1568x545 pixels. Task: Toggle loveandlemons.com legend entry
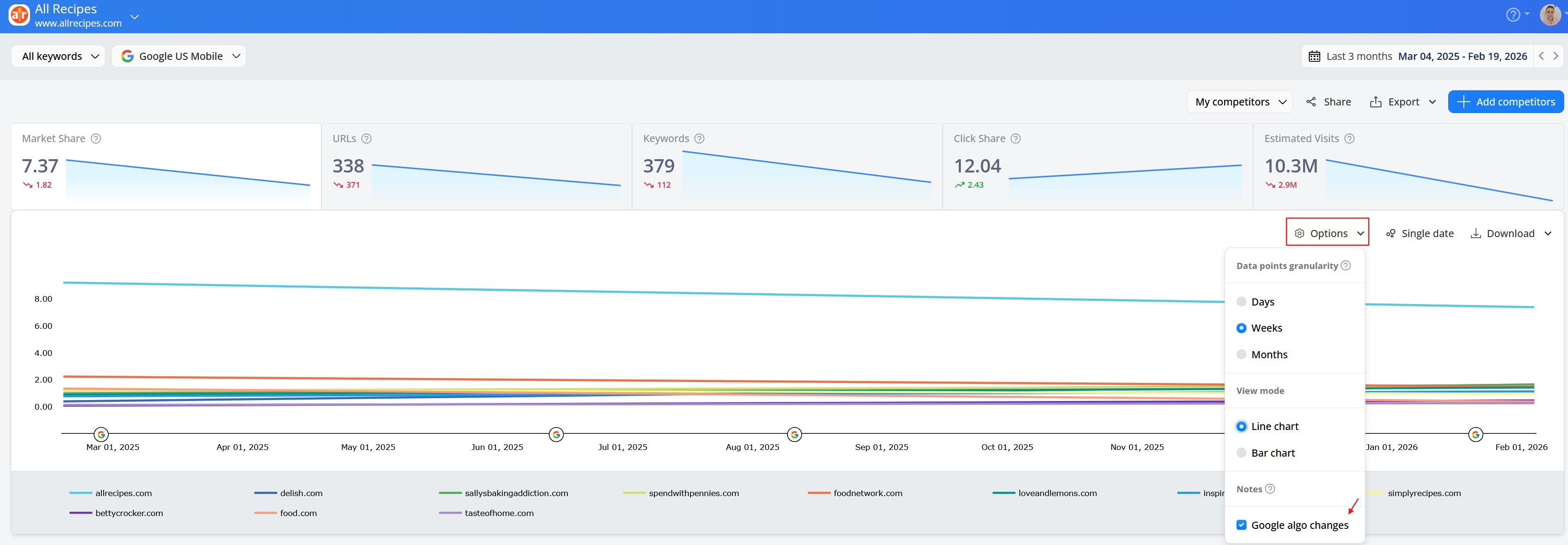point(1044,493)
